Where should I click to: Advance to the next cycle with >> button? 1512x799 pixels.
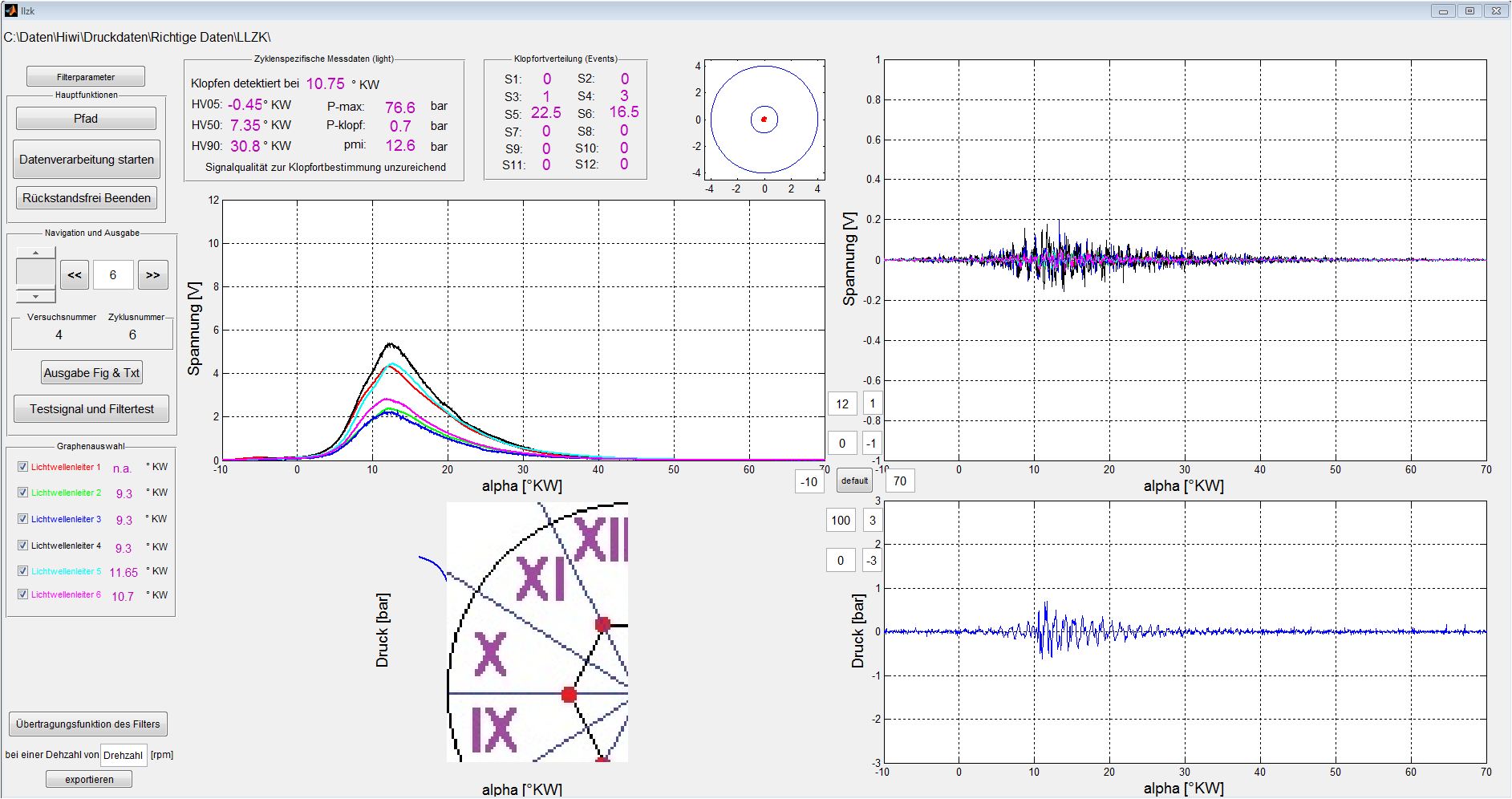pyautogui.click(x=152, y=274)
